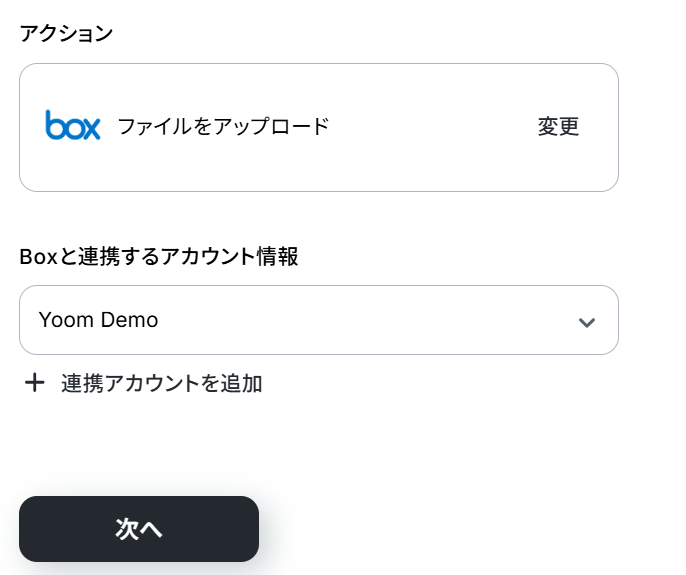The width and height of the screenshot is (686, 575).
Task: Click the 'b' letter of Box logo
Action: [54, 124]
